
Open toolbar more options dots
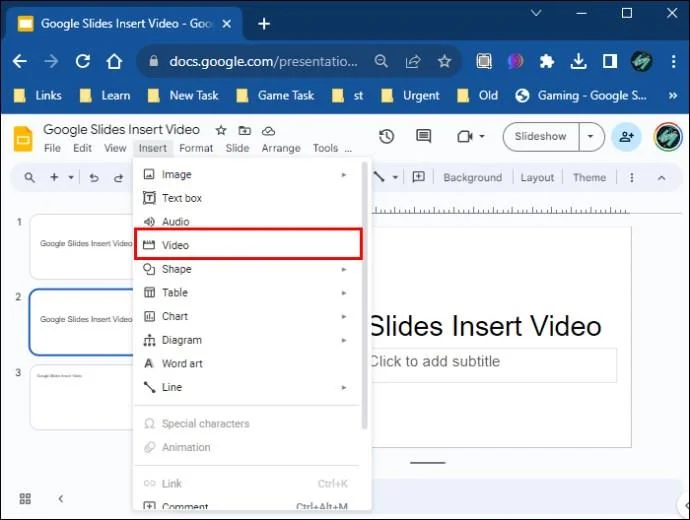pyautogui.click(x=631, y=178)
